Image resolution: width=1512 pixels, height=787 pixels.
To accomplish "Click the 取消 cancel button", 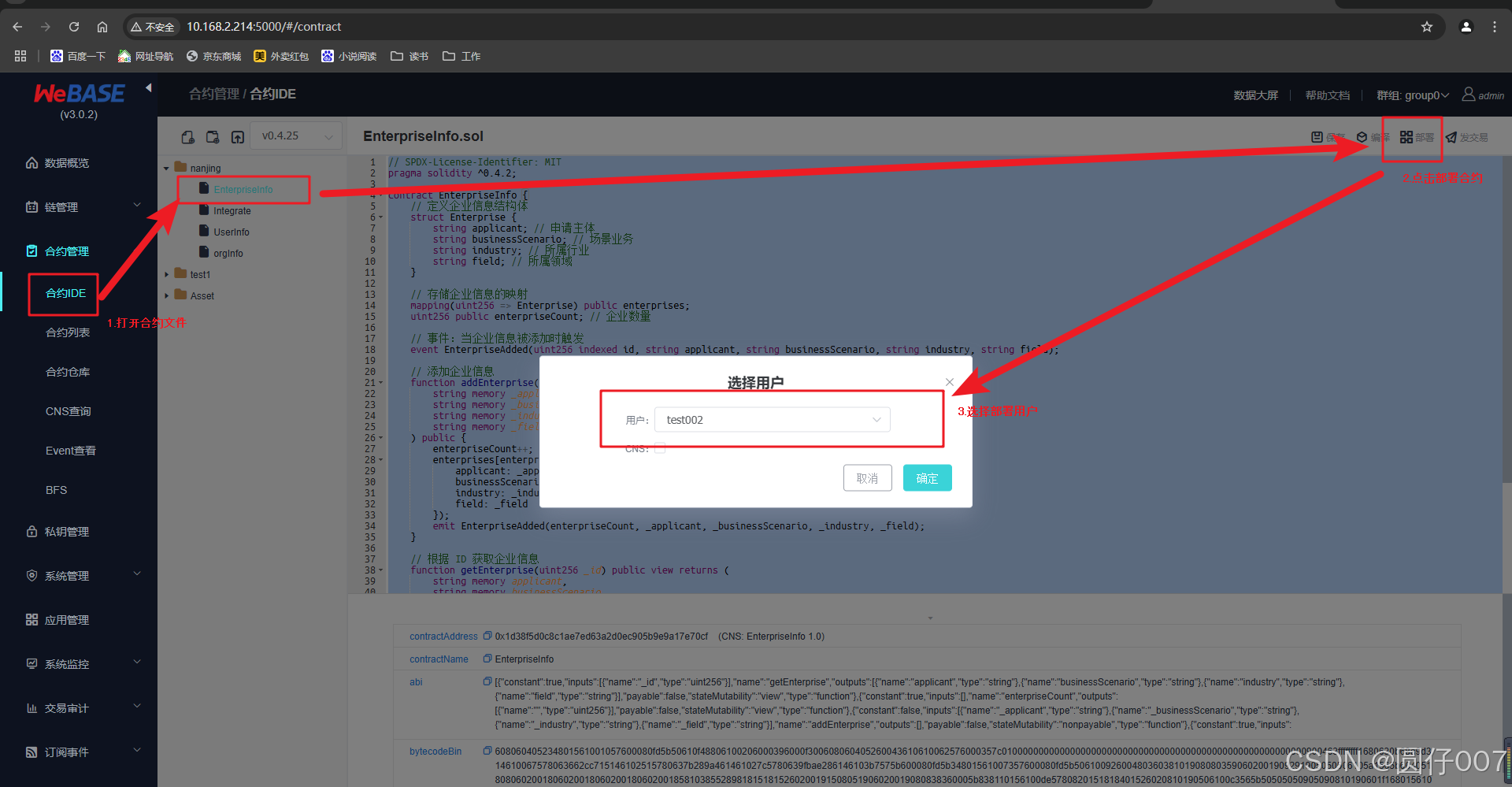I will pyautogui.click(x=867, y=478).
